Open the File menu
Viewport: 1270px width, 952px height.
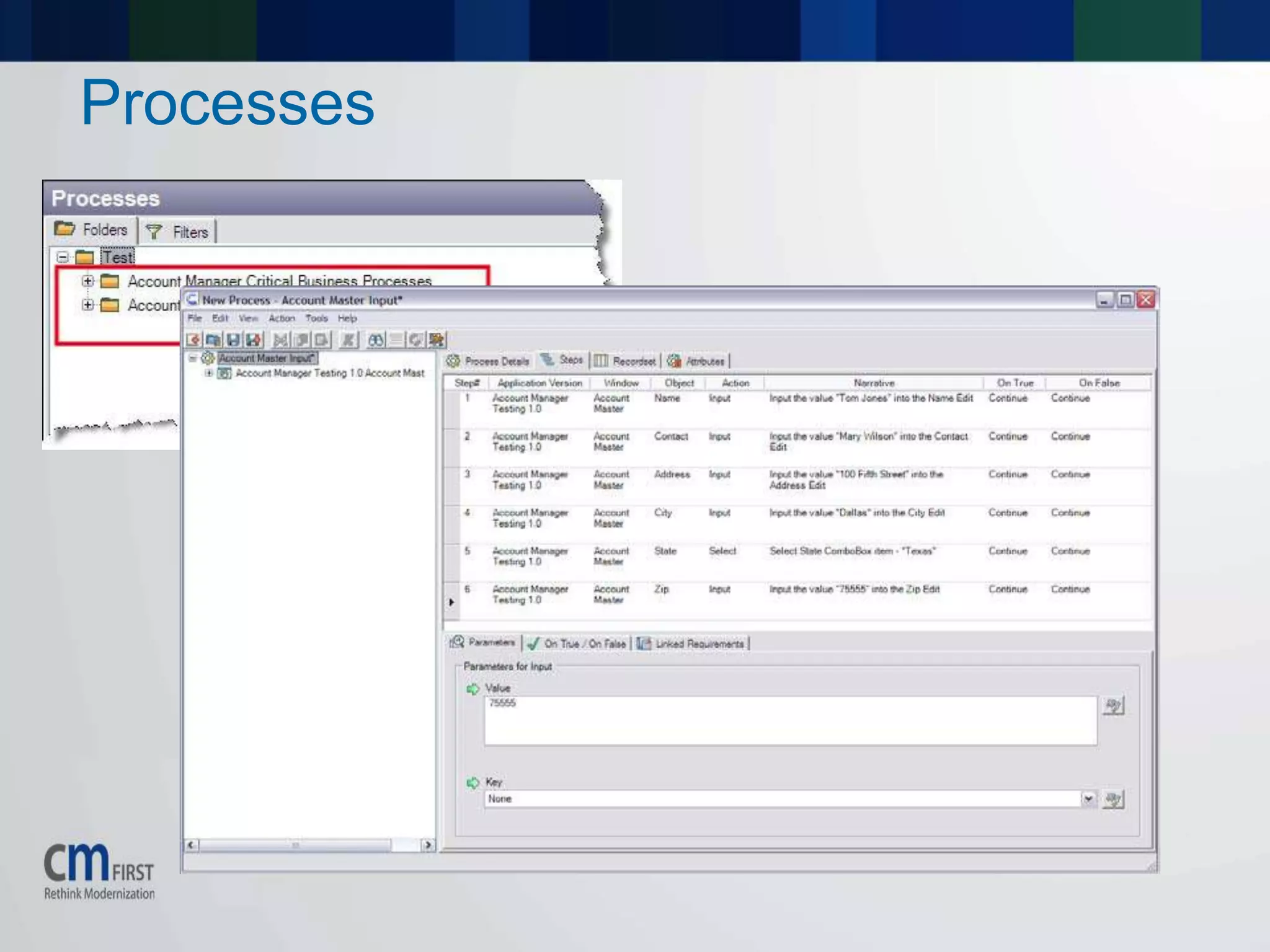click(195, 318)
